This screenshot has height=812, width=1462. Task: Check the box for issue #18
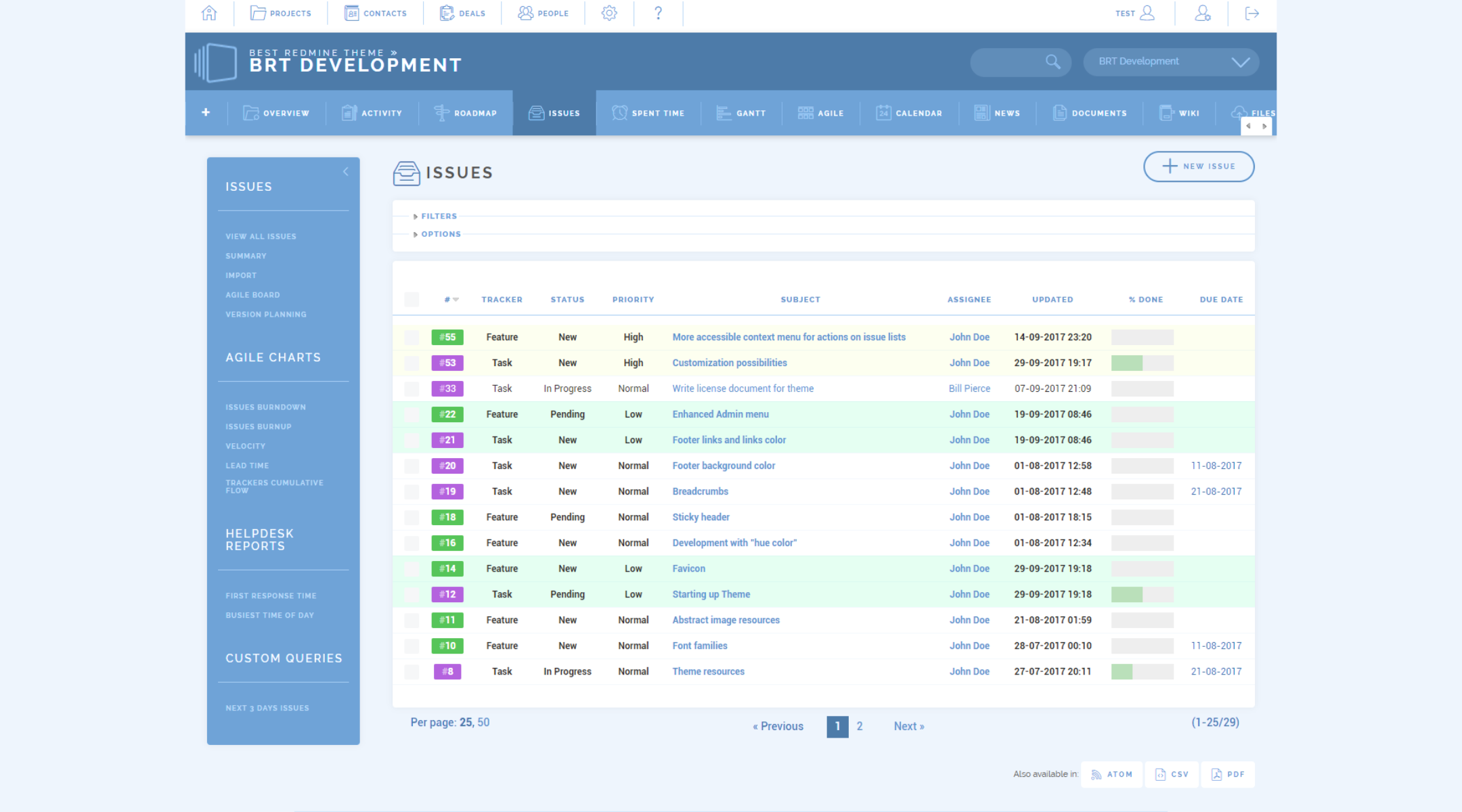(x=412, y=517)
